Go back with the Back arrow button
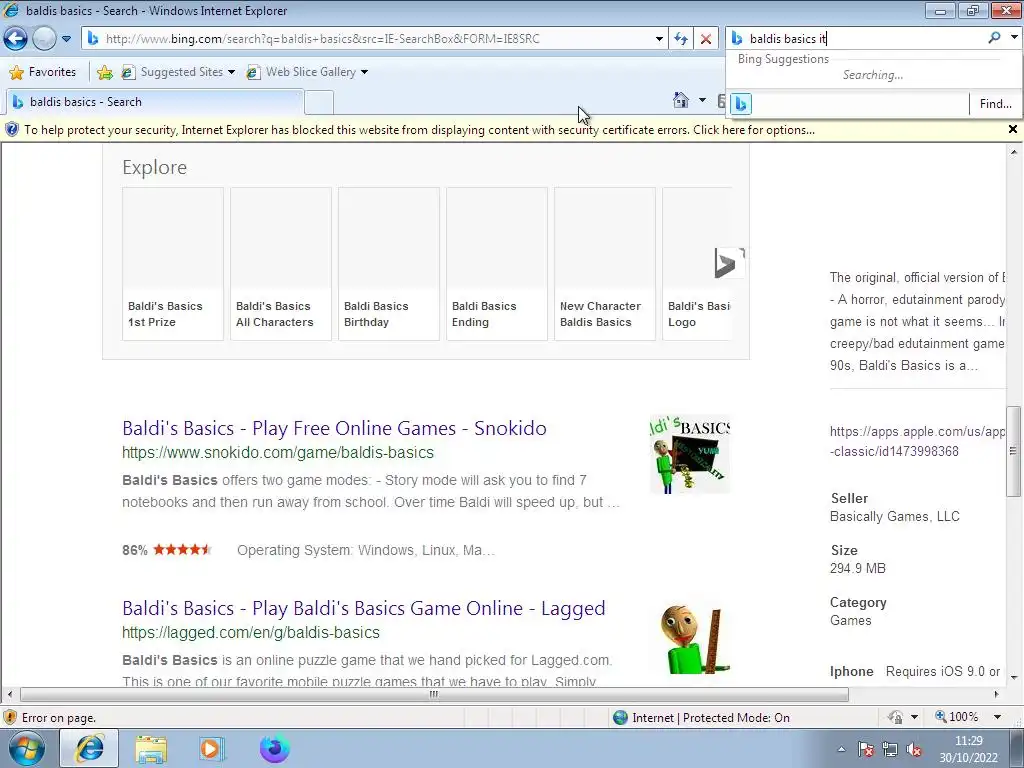This screenshot has height=768, width=1024. (16, 39)
